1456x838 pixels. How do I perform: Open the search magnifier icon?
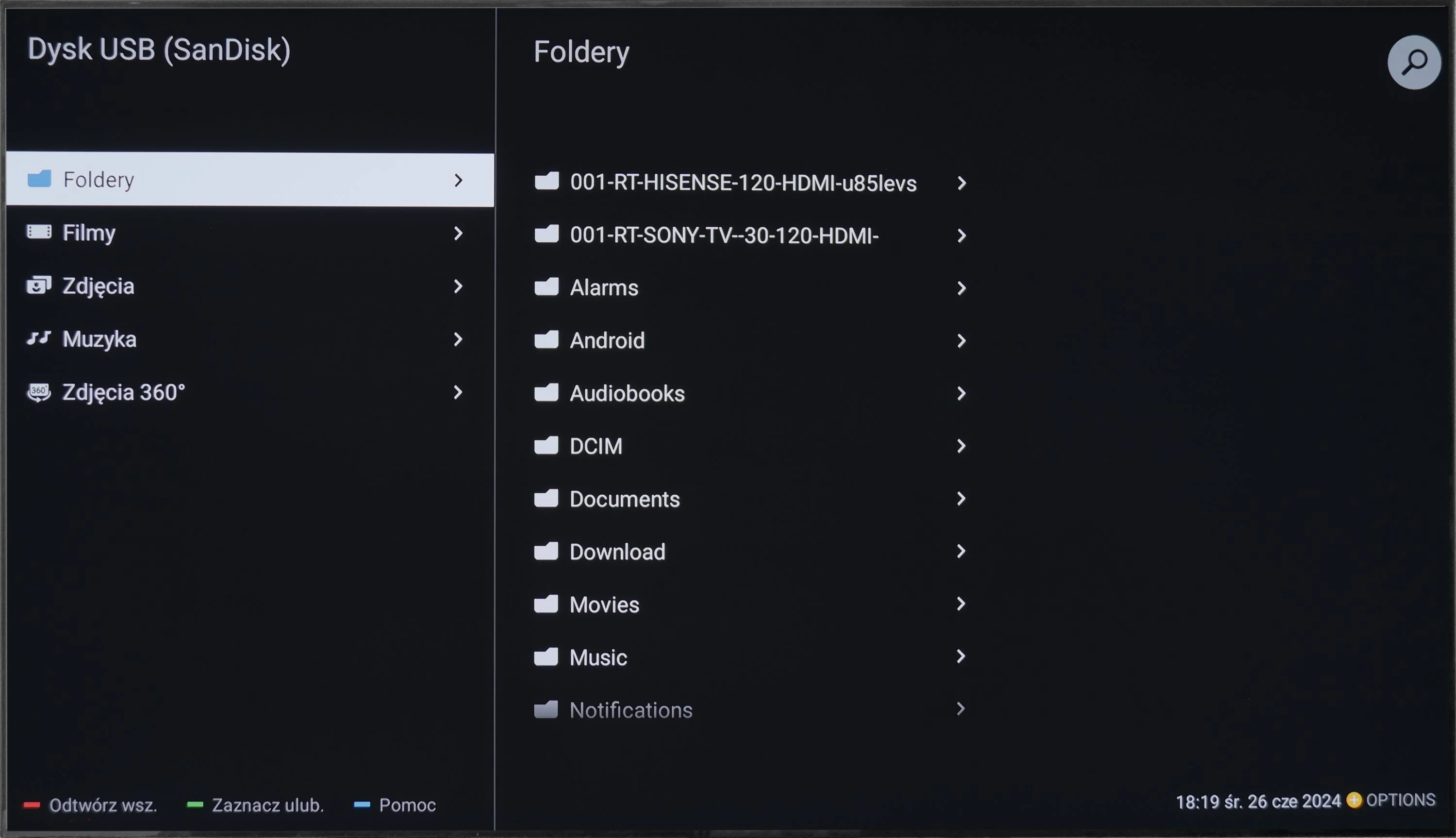click(1413, 62)
